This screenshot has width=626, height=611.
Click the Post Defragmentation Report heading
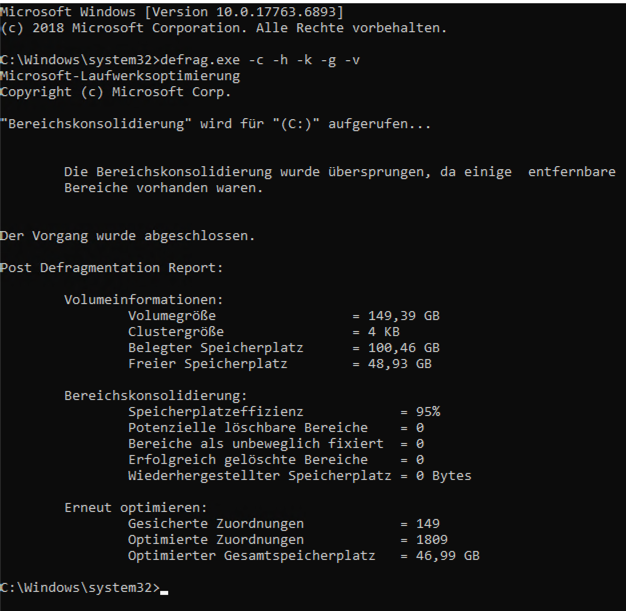click(x=112, y=268)
